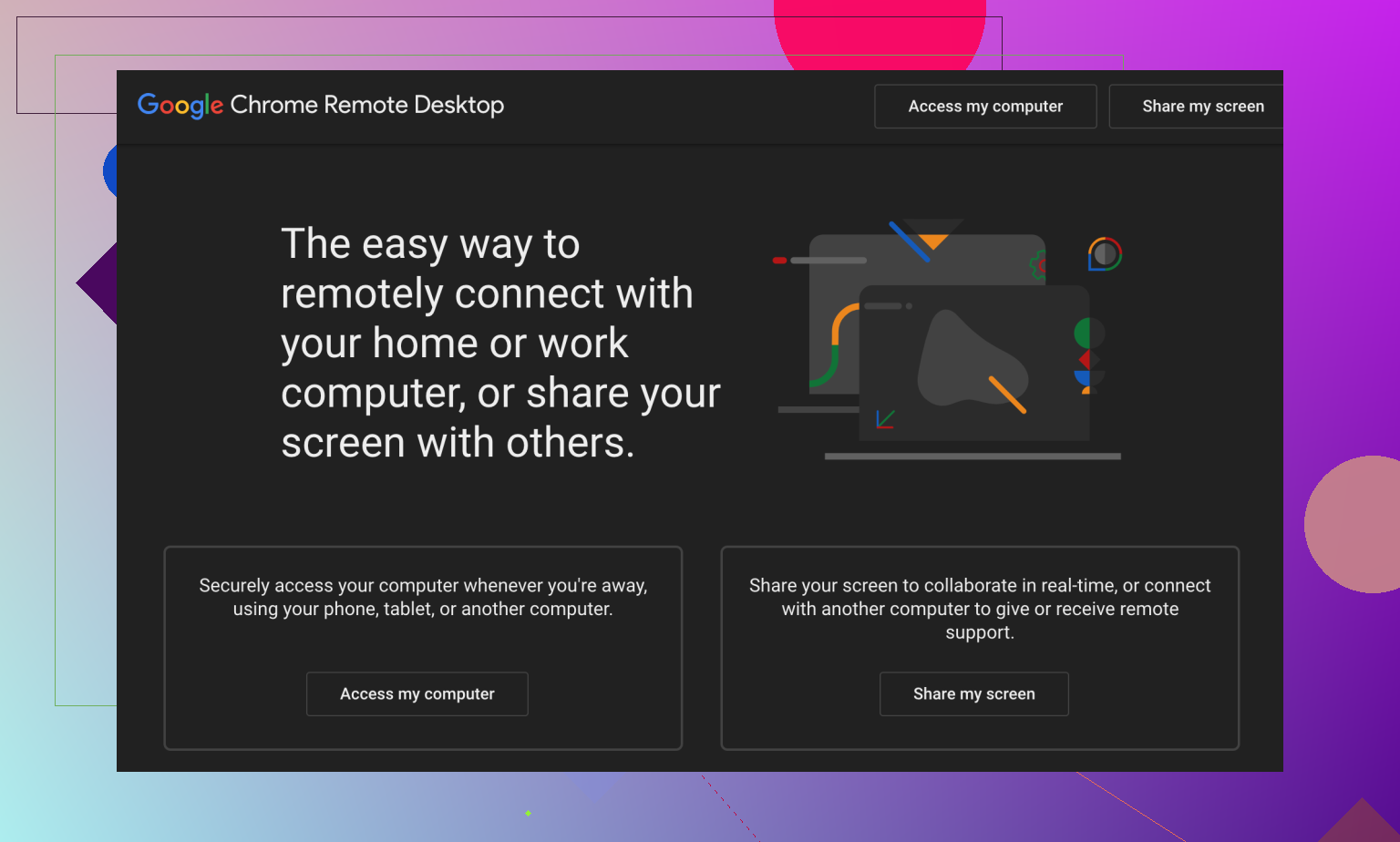Click 'Share my screen' button in right card
This screenshot has width=1400, height=842.
tap(974, 694)
